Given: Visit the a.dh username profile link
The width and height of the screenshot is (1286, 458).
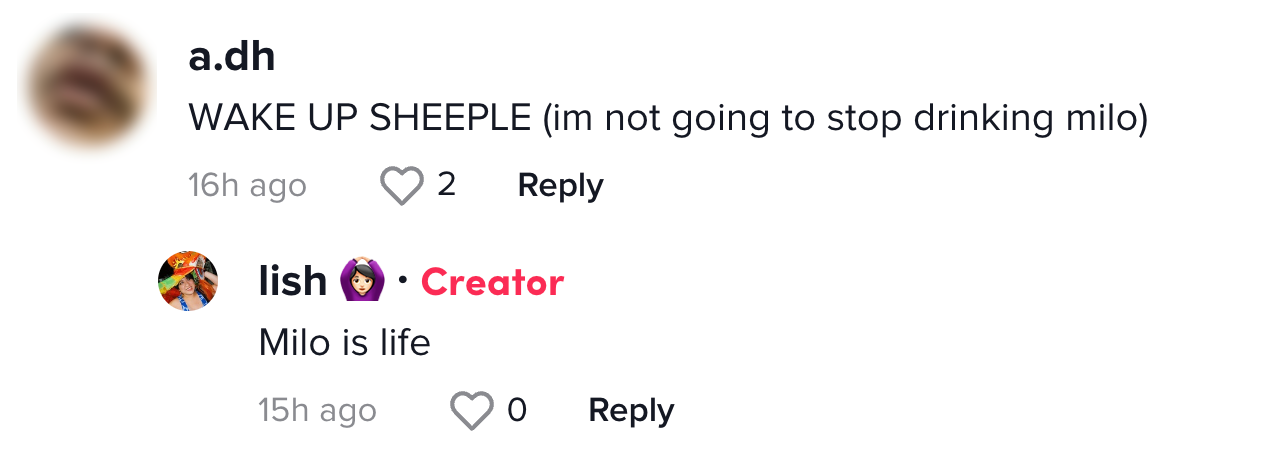Looking at the screenshot, I should (231, 58).
